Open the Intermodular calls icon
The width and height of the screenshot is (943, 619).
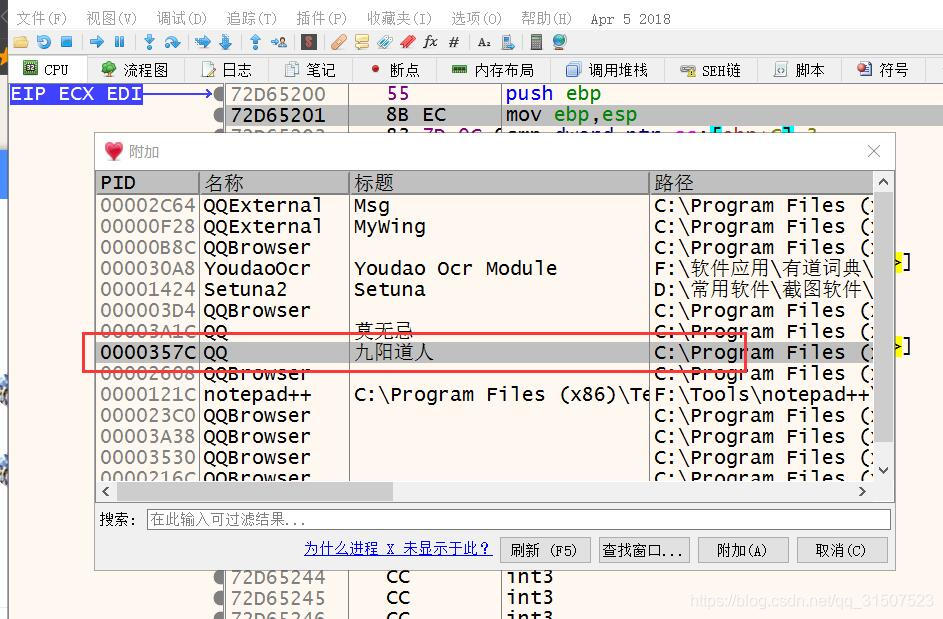click(508, 42)
